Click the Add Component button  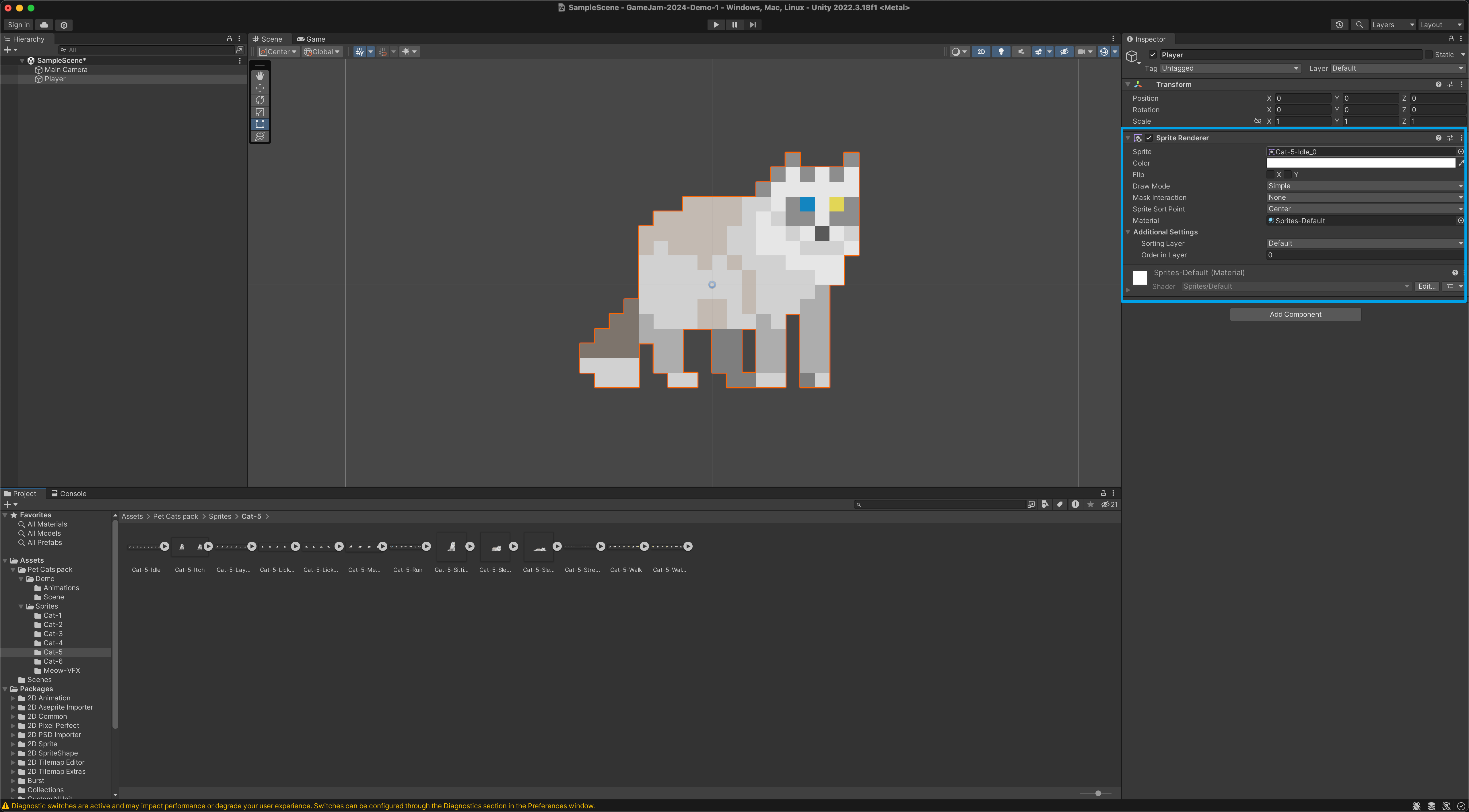(1295, 314)
